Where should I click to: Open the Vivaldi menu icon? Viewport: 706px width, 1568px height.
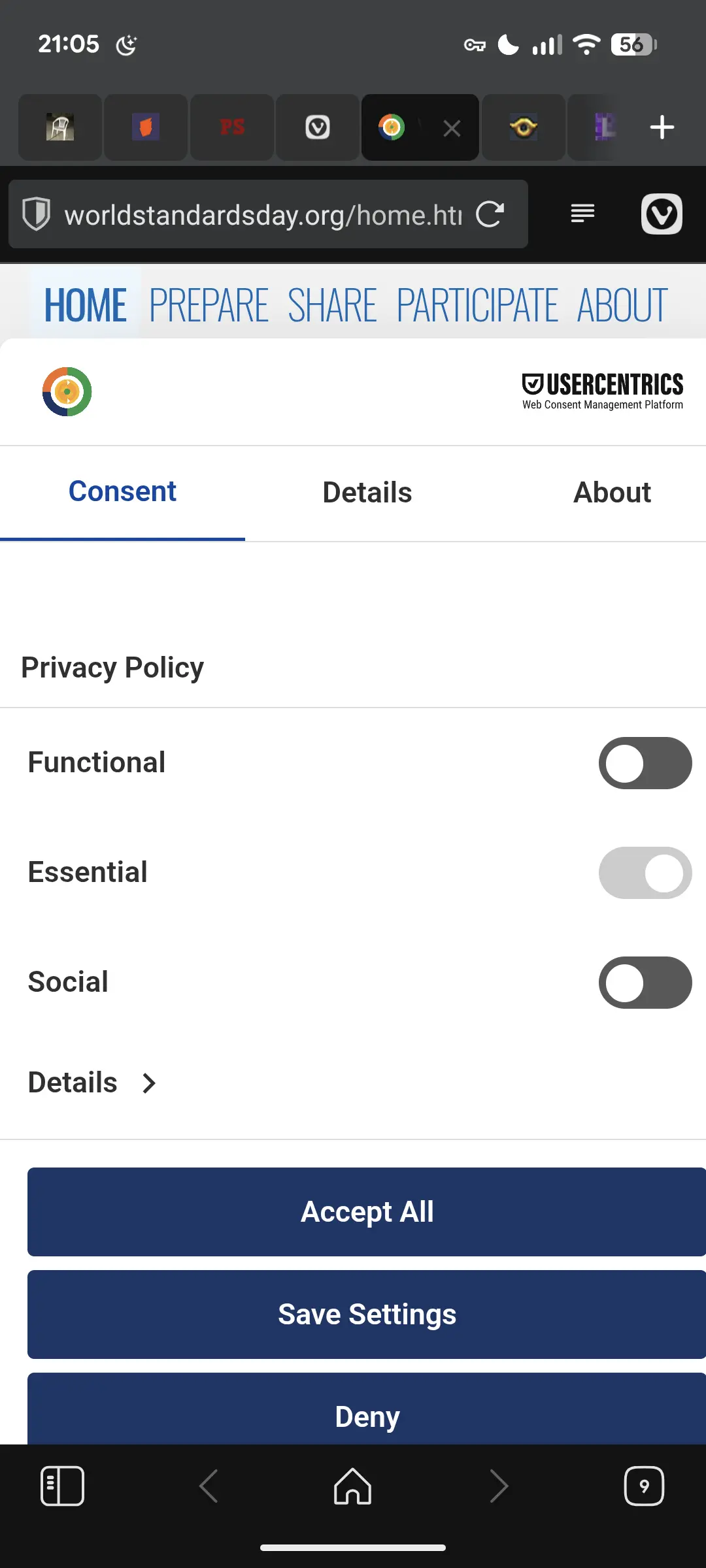662,214
